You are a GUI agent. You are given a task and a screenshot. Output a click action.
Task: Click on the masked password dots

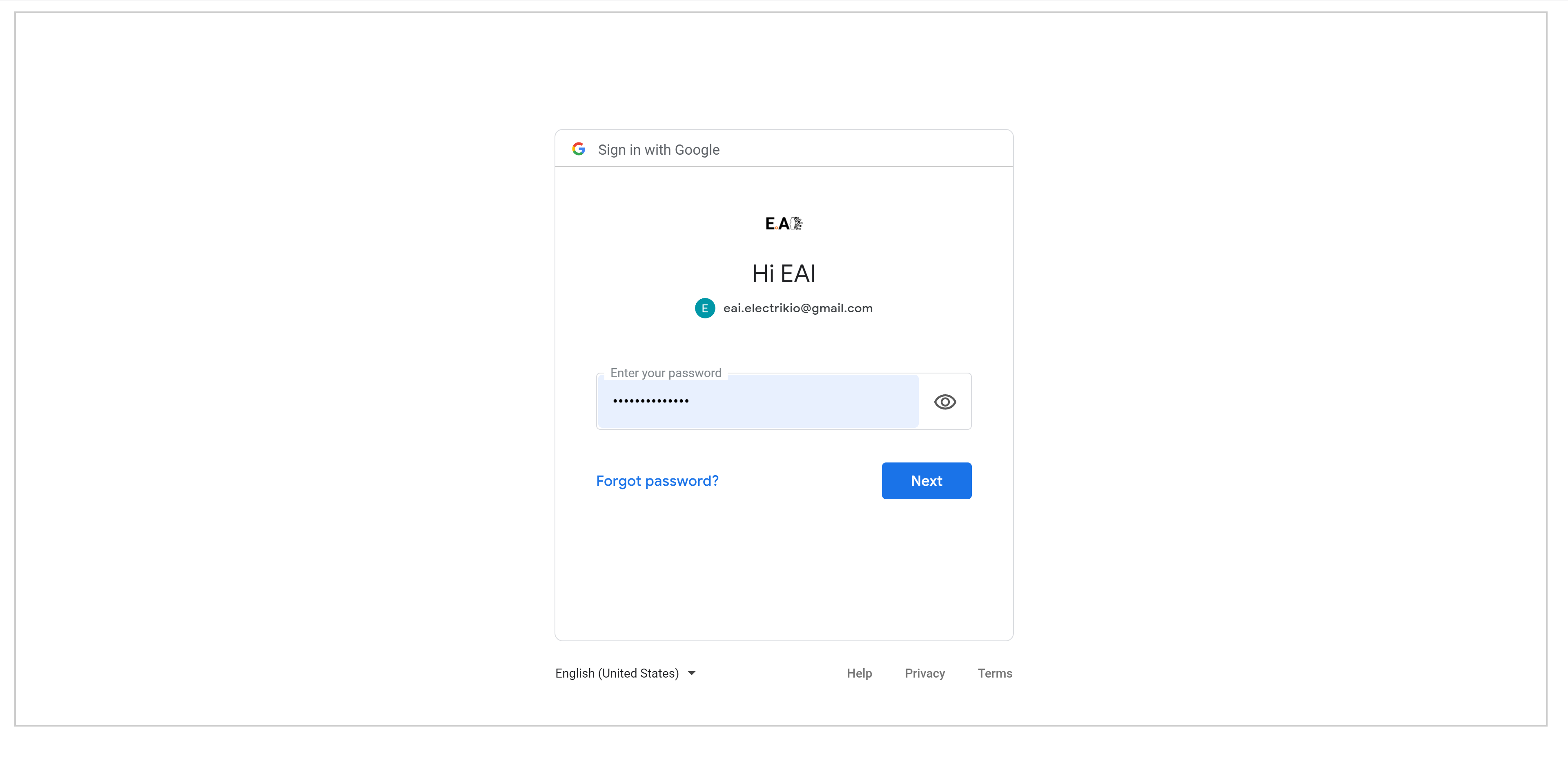[x=651, y=401]
